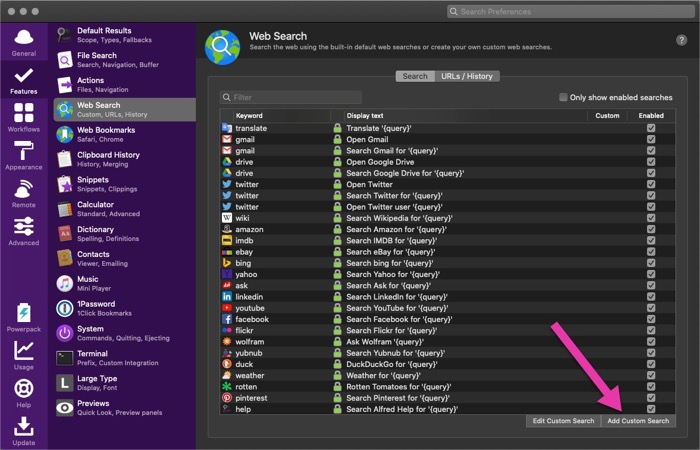Toggle Only show enabled searches checkbox

pos(563,97)
